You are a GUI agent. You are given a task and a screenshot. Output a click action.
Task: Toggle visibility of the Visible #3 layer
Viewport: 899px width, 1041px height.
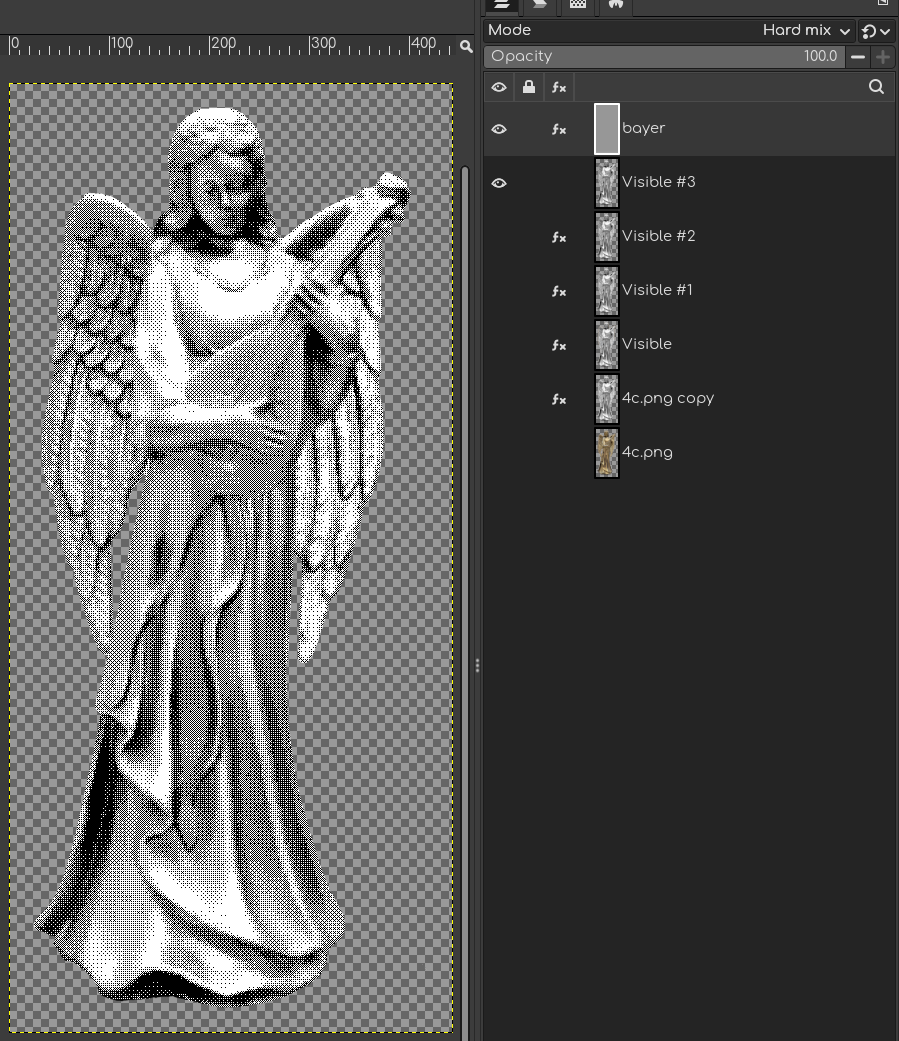pyautogui.click(x=499, y=183)
